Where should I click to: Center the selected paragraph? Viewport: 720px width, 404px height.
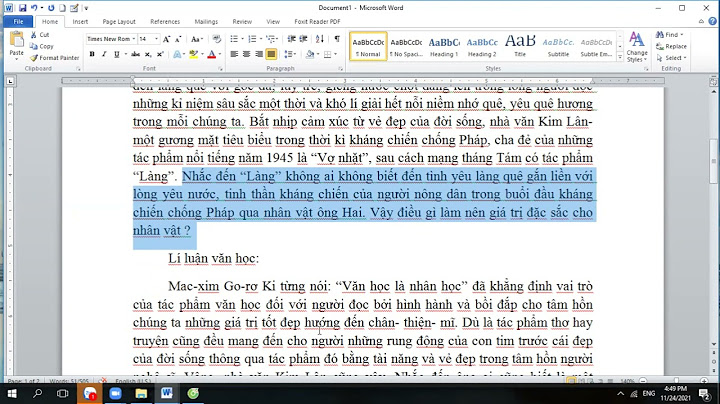pyautogui.click(x=247, y=54)
